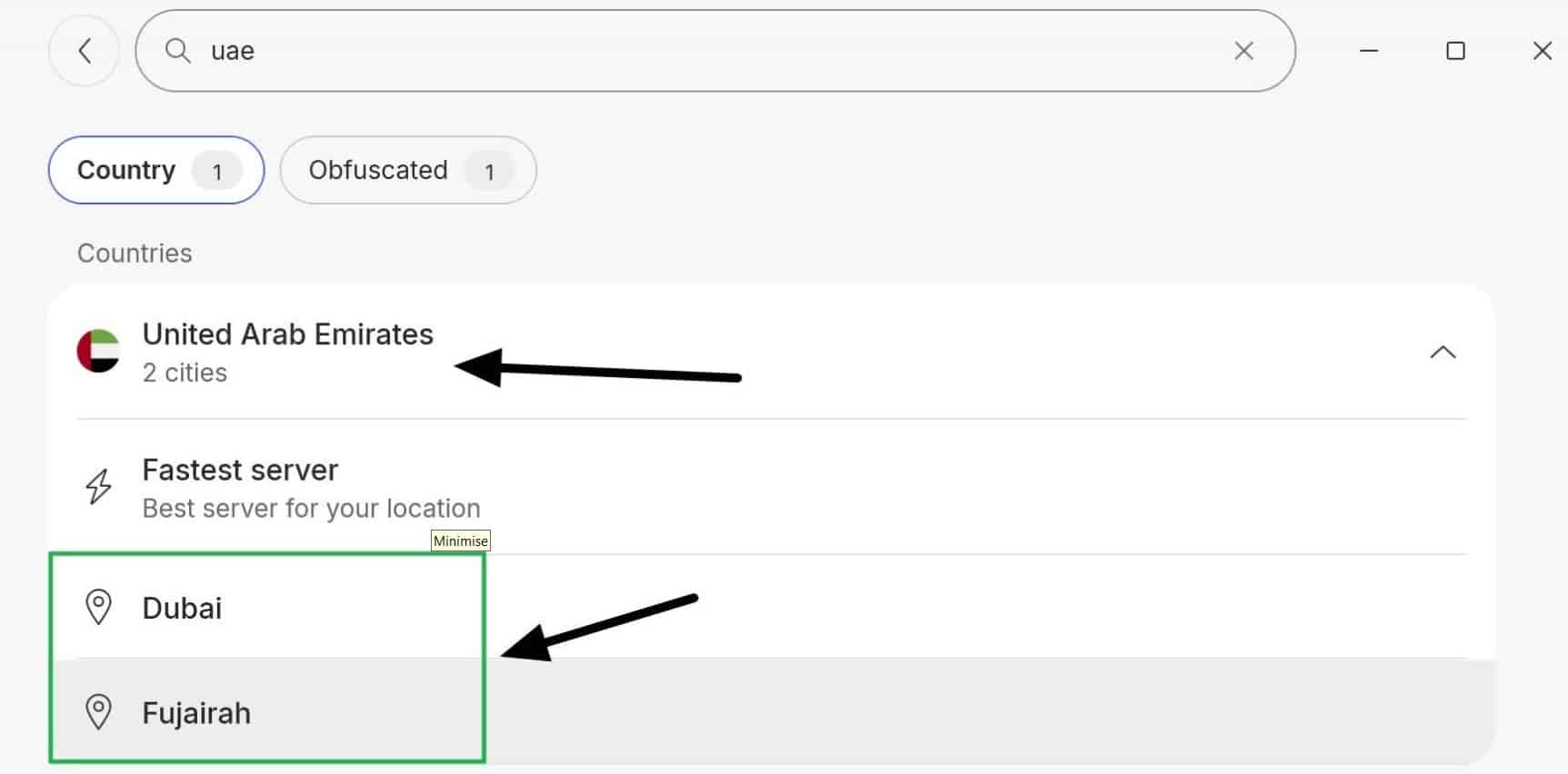The height and width of the screenshot is (774, 1568).
Task: Minimize the application window
Action: (x=1368, y=51)
